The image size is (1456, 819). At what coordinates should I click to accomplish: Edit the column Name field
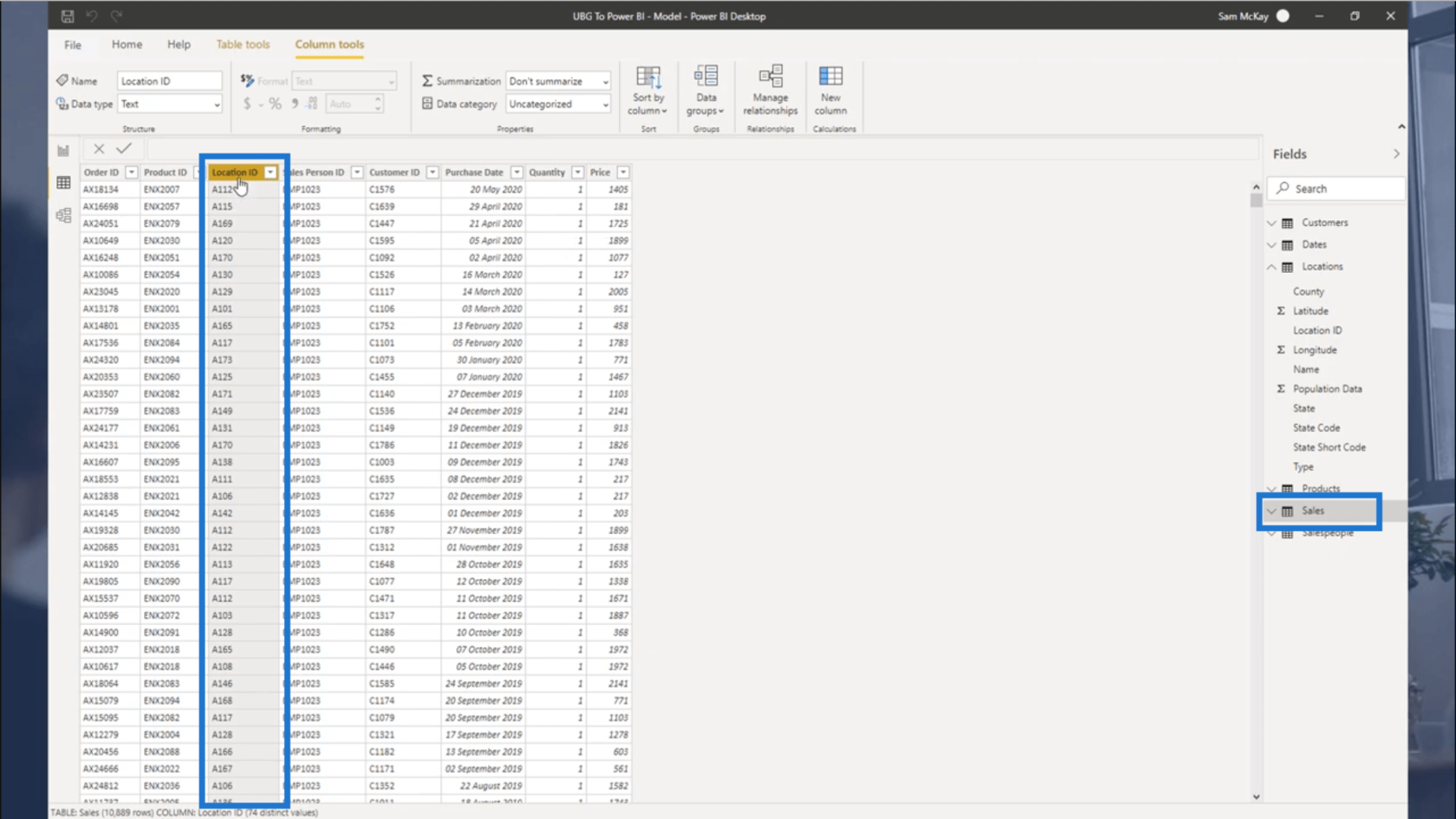point(170,81)
